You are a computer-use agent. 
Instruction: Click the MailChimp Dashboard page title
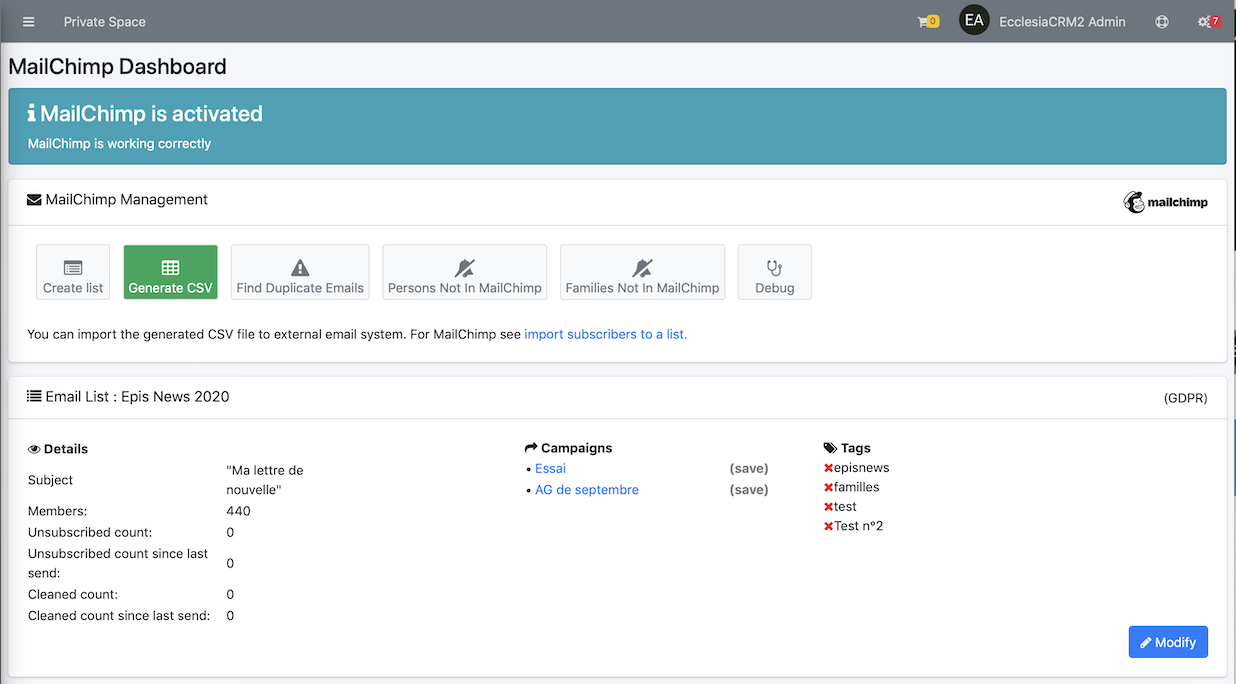click(117, 67)
